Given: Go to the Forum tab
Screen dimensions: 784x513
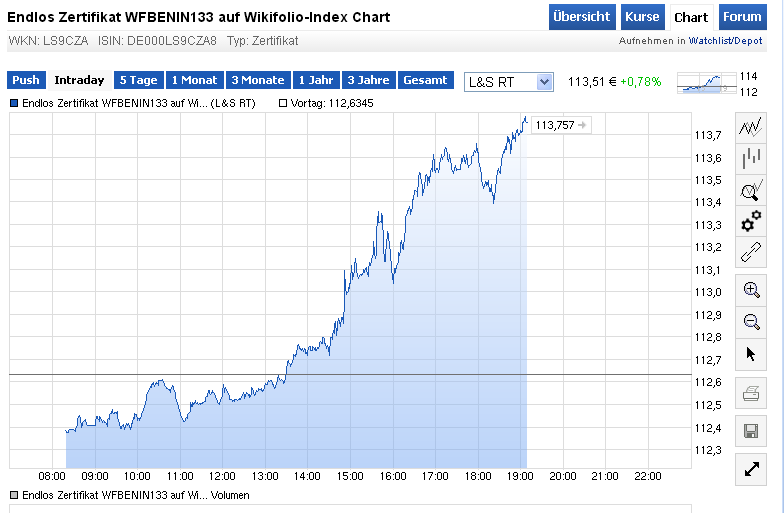Looking at the screenshot, I should [x=741, y=17].
